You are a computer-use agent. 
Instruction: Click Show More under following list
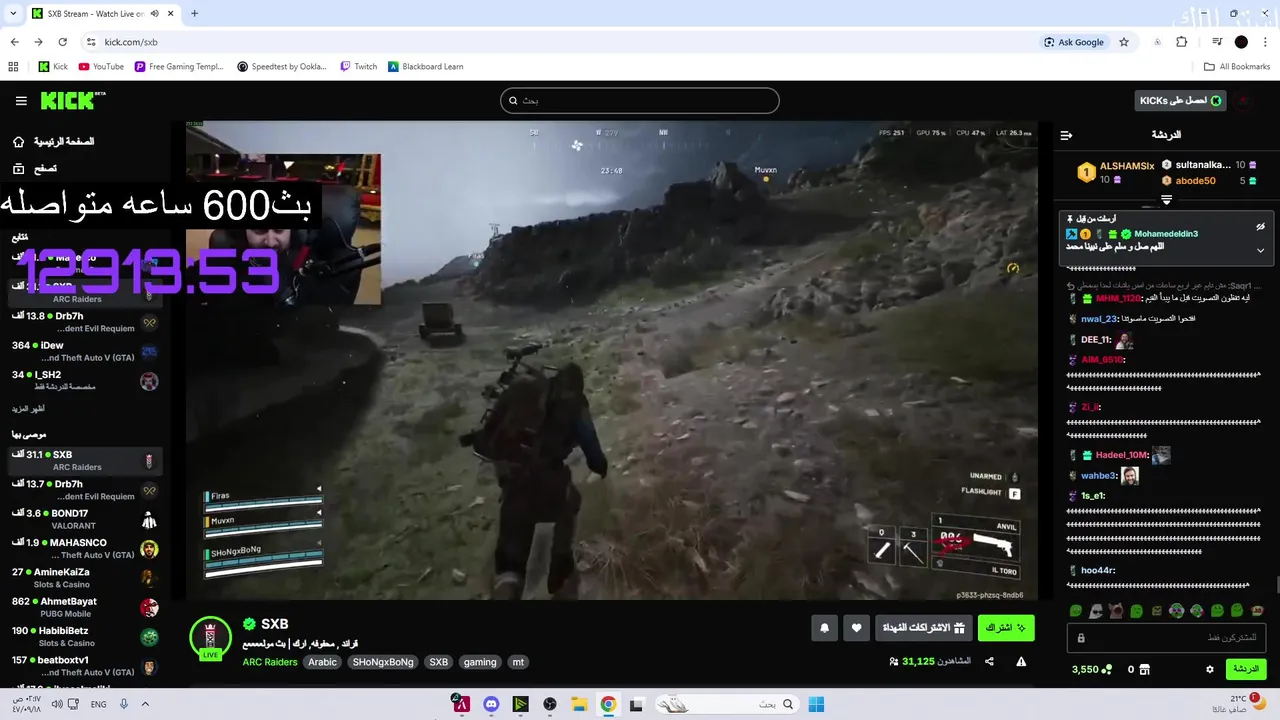coord(28,409)
